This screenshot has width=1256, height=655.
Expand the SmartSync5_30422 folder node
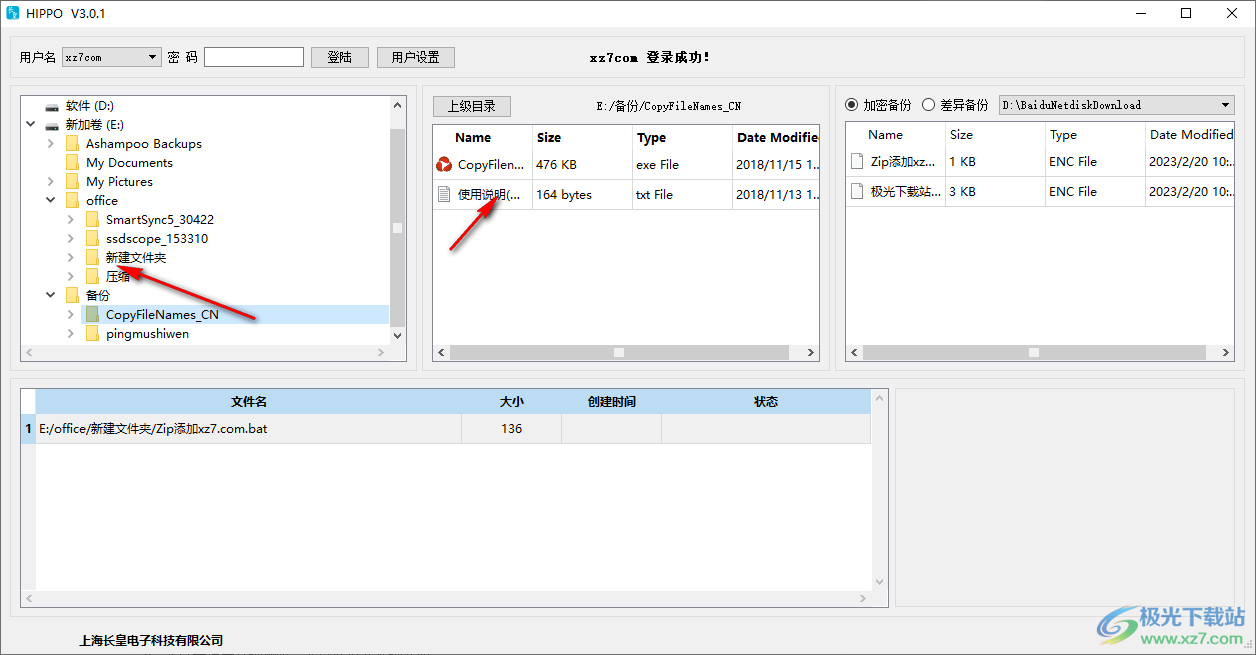(70, 220)
